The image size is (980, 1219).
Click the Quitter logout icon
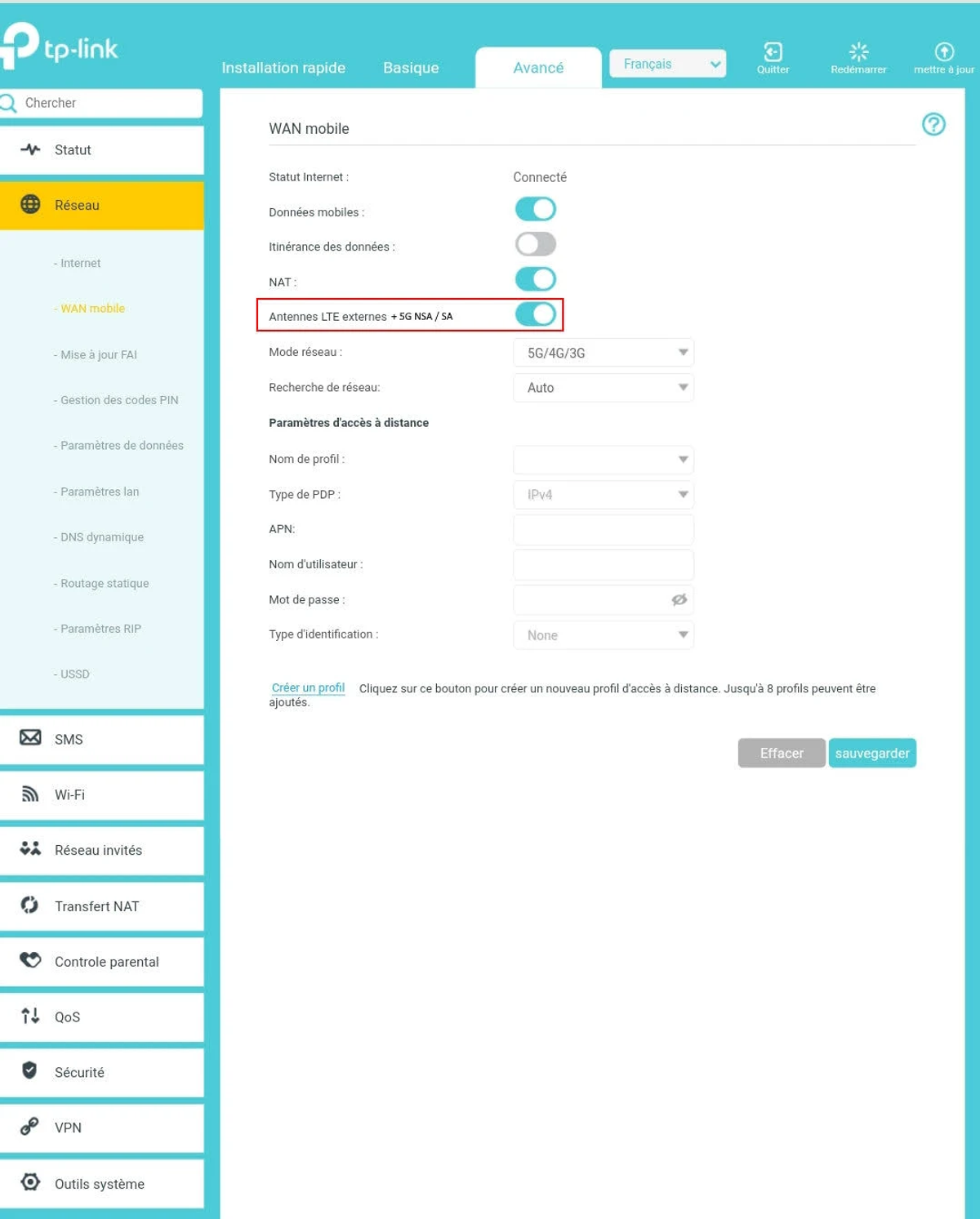click(x=773, y=52)
